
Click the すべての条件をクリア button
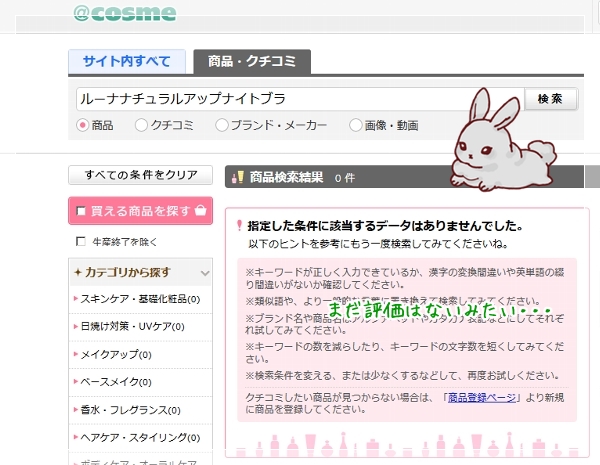(x=140, y=175)
